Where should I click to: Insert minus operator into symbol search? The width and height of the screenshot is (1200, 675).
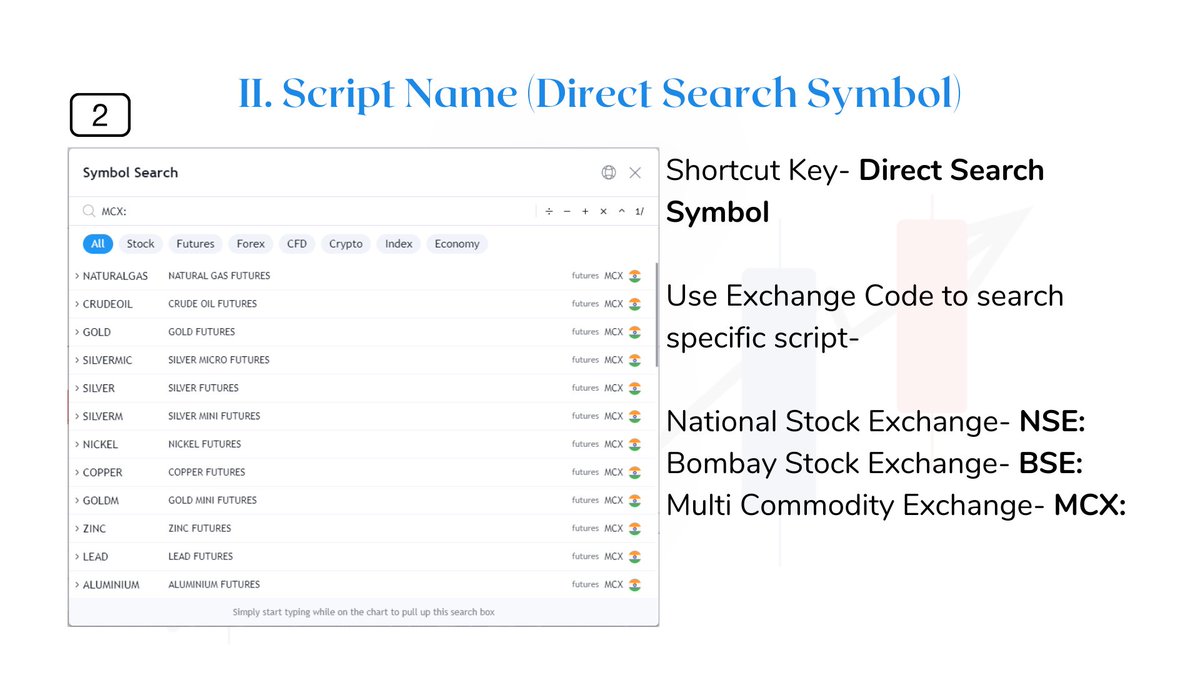click(x=567, y=212)
